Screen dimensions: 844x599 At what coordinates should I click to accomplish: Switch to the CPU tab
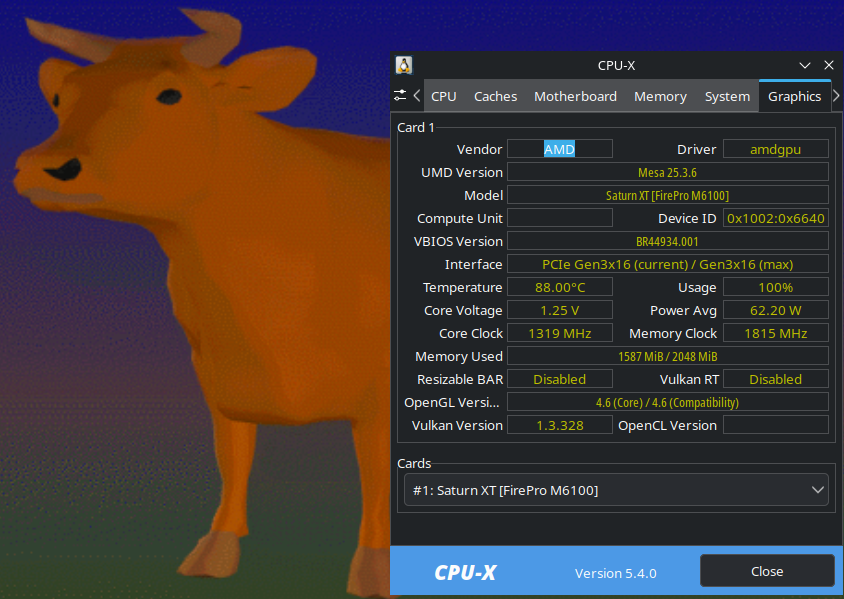(x=443, y=96)
